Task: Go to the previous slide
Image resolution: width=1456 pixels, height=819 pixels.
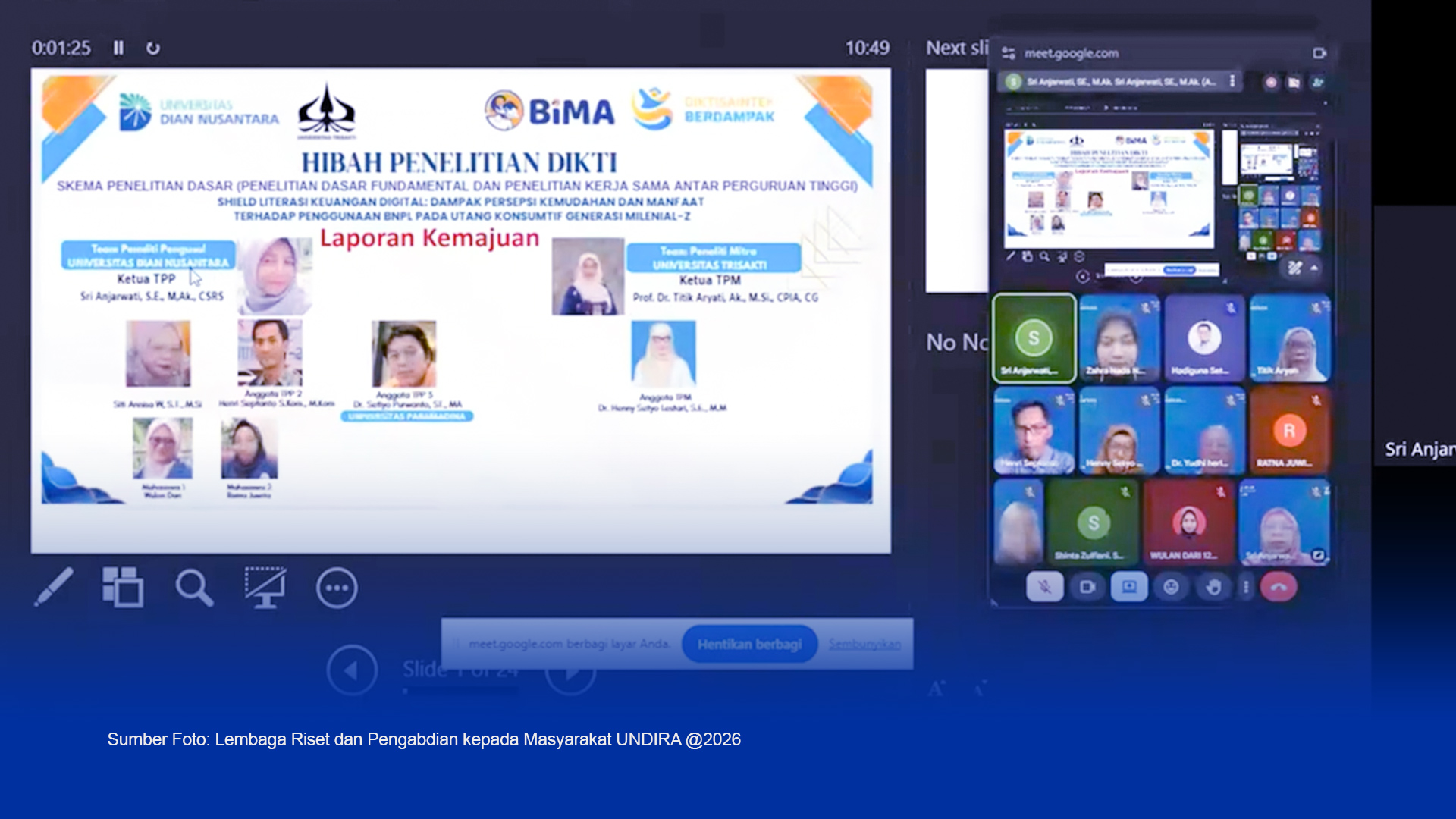Action: tap(352, 670)
